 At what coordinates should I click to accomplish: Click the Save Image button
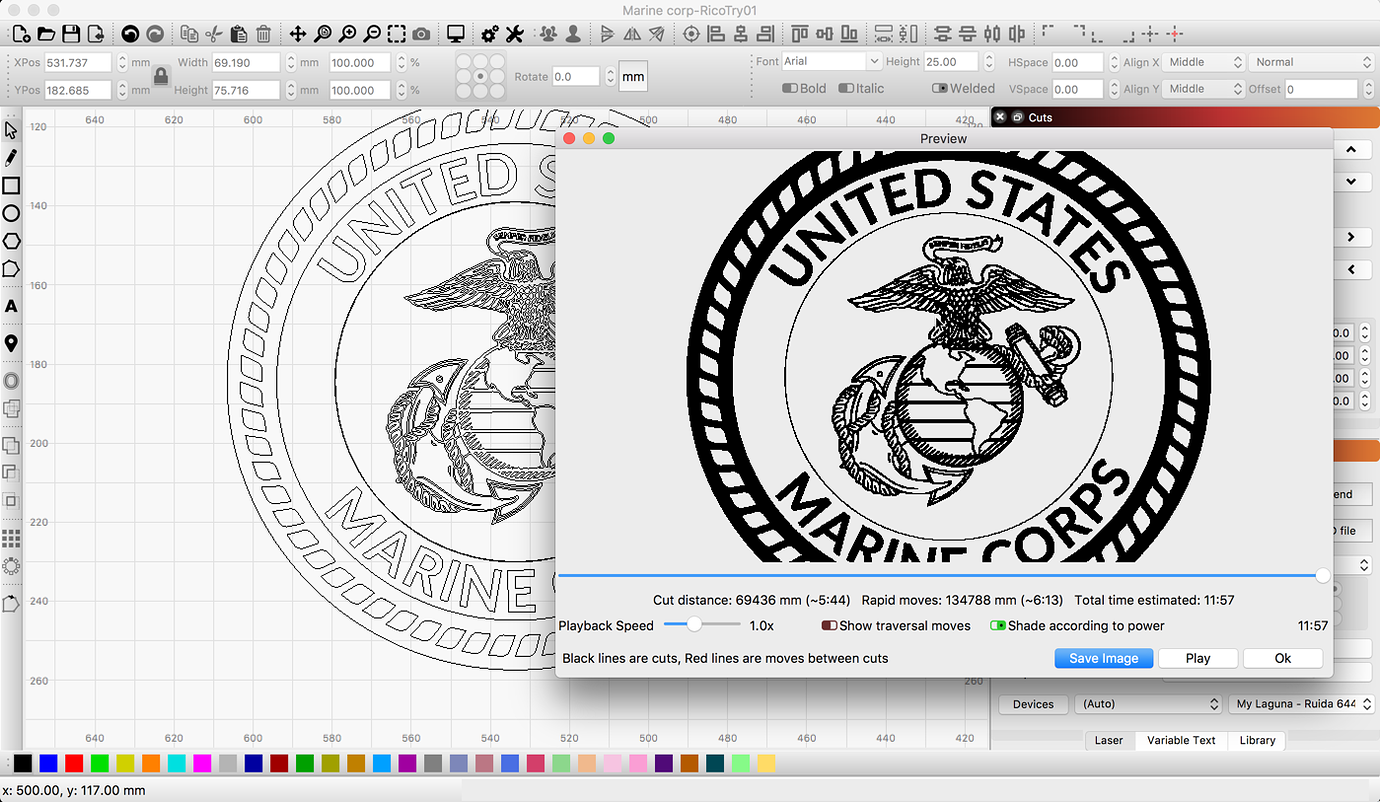[x=1104, y=658]
